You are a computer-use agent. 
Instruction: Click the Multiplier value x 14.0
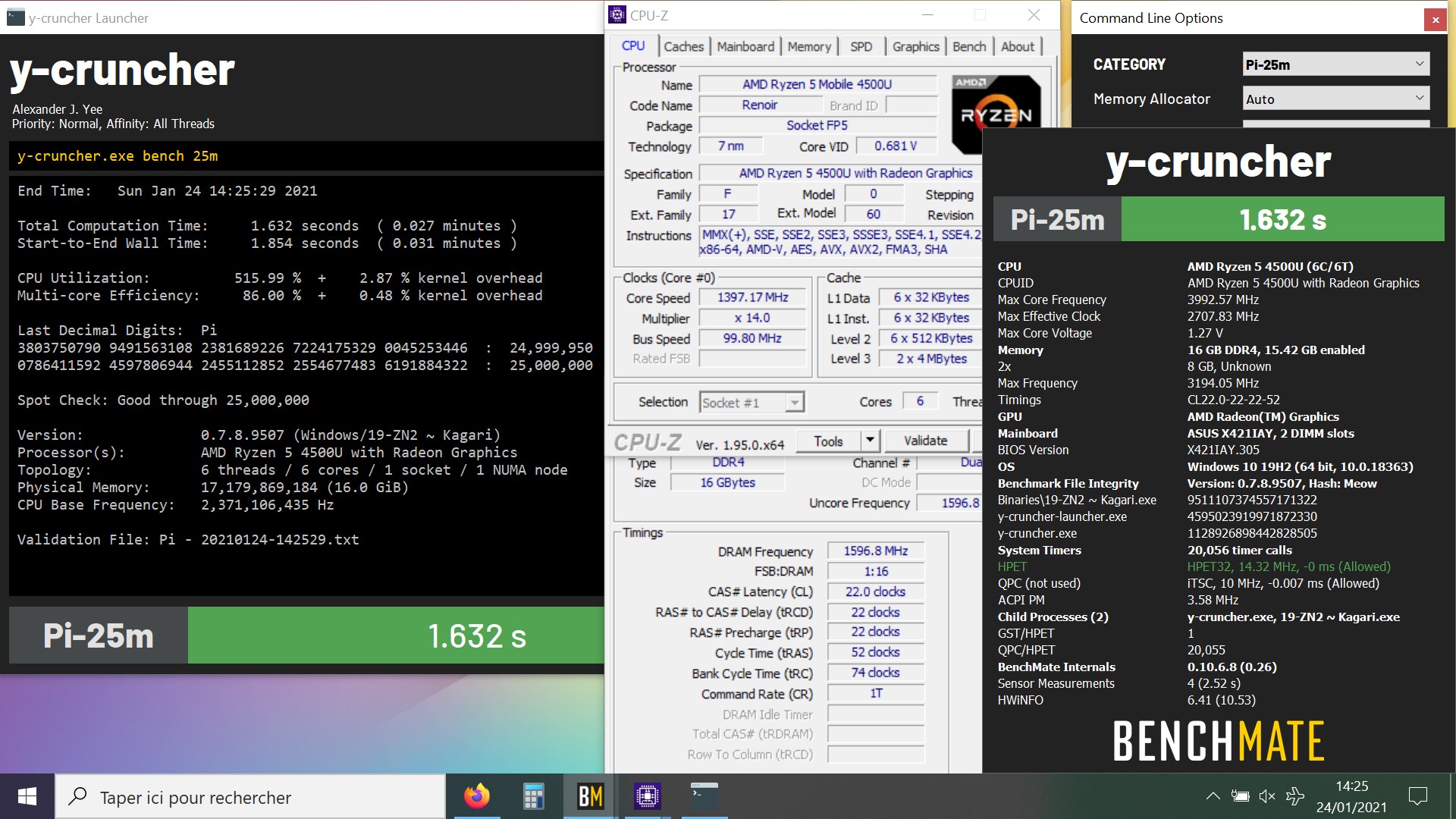pyautogui.click(x=752, y=318)
